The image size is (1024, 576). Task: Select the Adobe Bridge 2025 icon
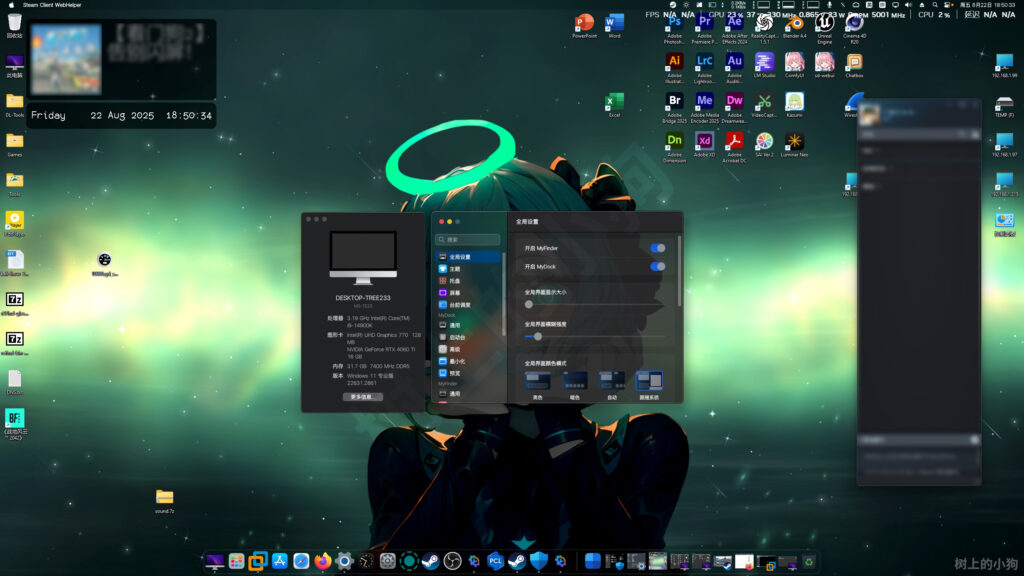[x=674, y=108]
